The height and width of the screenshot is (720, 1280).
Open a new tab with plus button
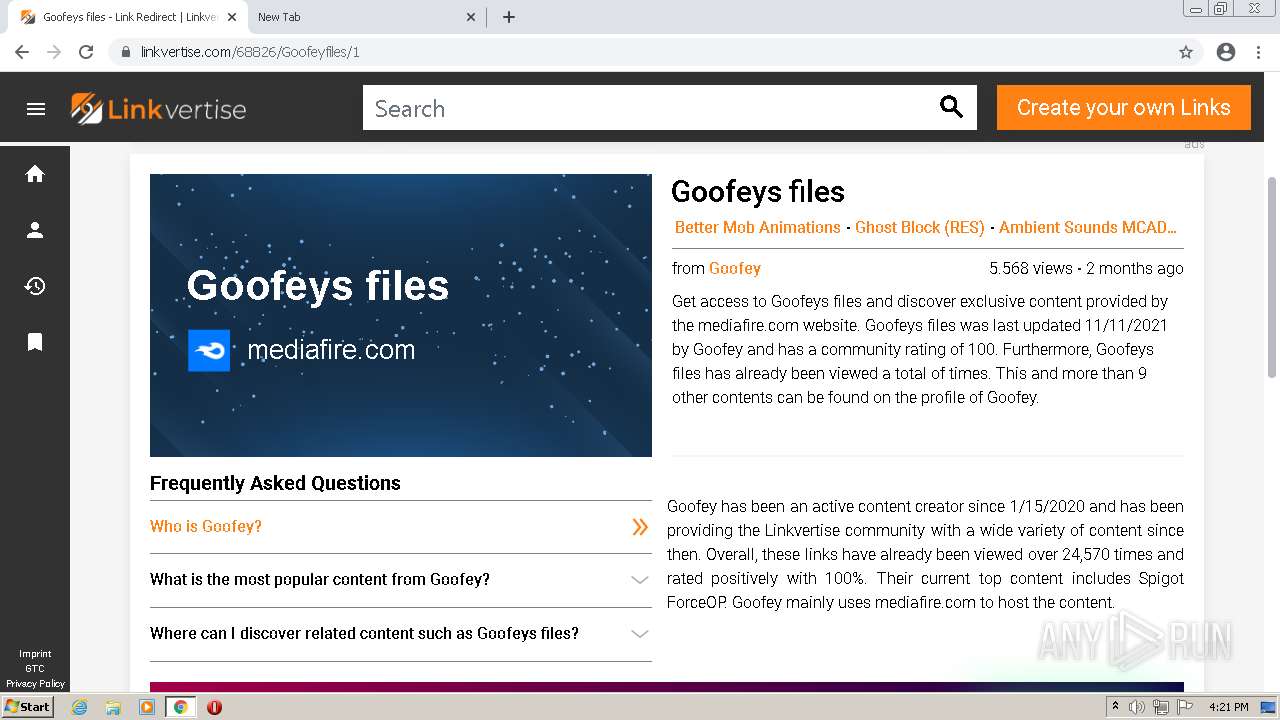click(x=509, y=17)
